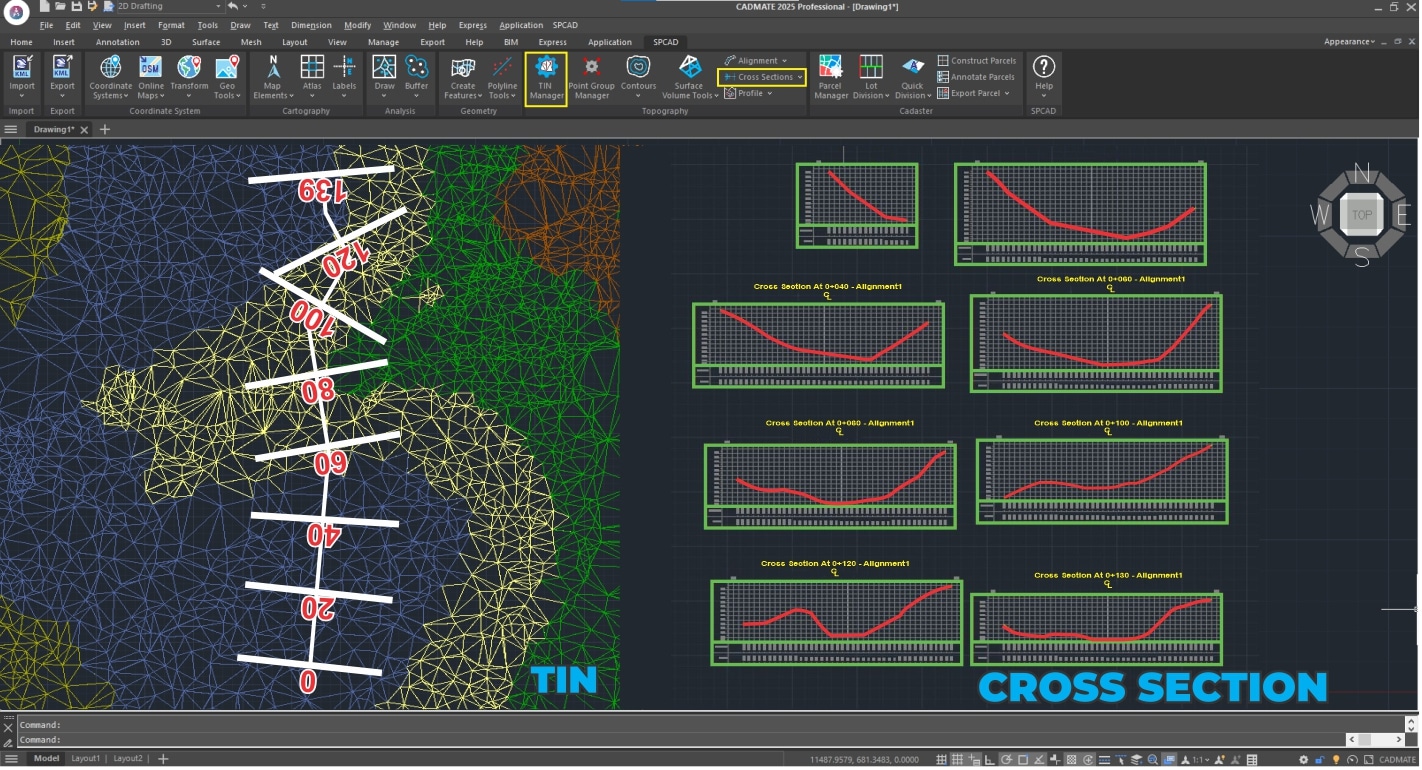Click the TOP face of view cube
The height and width of the screenshot is (770, 1422).
pyautogui.click(x=1361, y=215)
